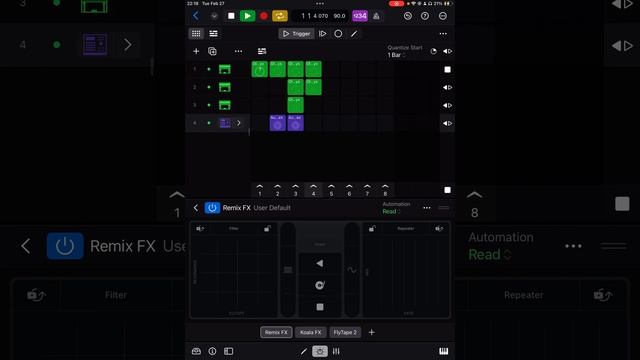
Task: Trigger the first purple cell on track 4
Action: tap(278, 123)
